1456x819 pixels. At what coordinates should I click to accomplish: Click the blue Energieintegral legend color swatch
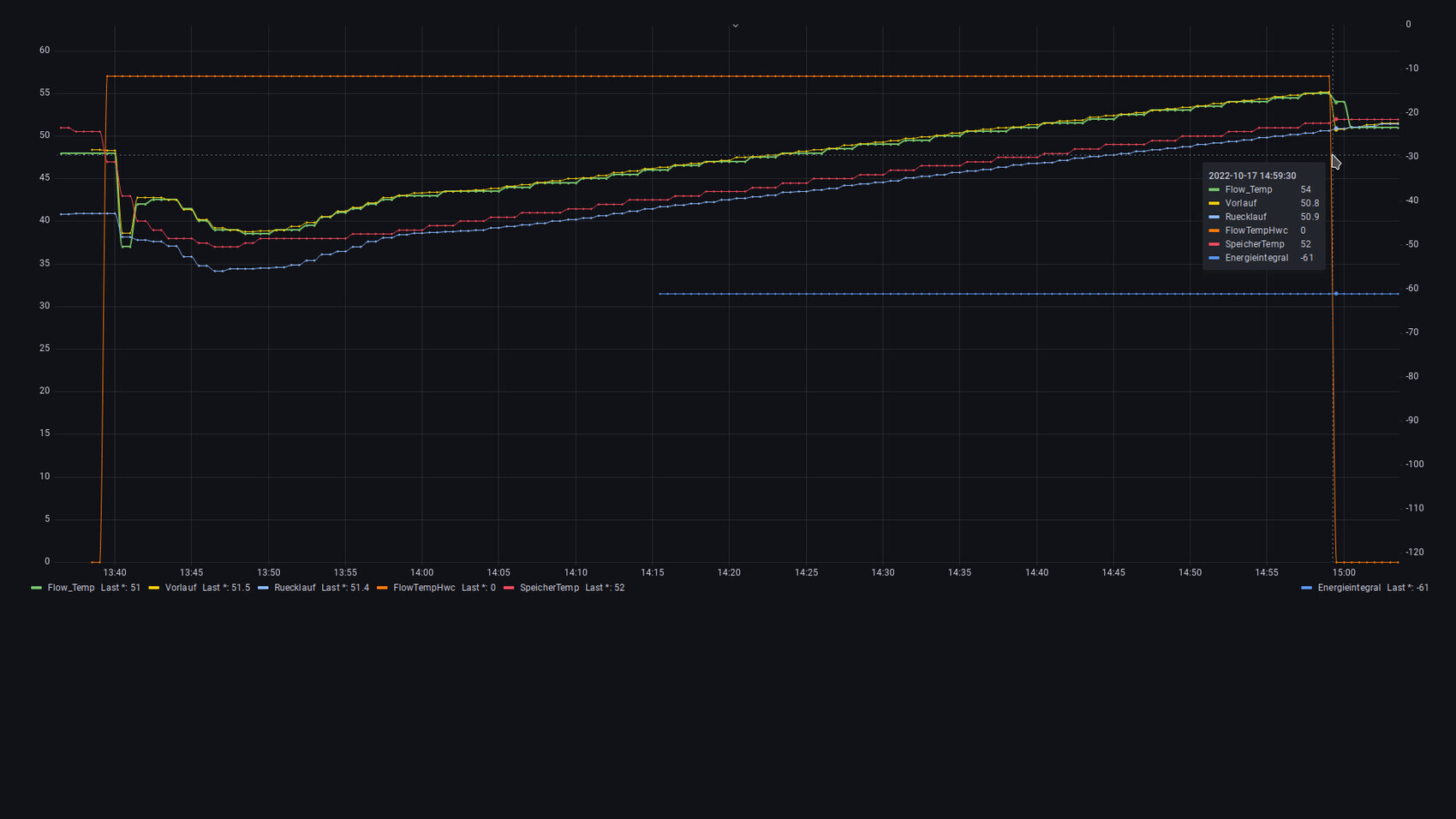click(1306, 588)
